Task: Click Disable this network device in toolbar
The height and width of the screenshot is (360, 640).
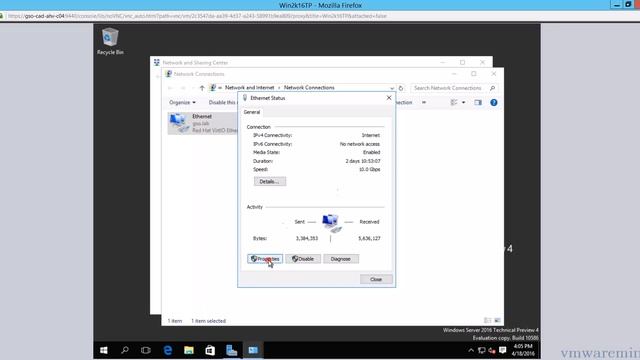Action: [222, 102]
